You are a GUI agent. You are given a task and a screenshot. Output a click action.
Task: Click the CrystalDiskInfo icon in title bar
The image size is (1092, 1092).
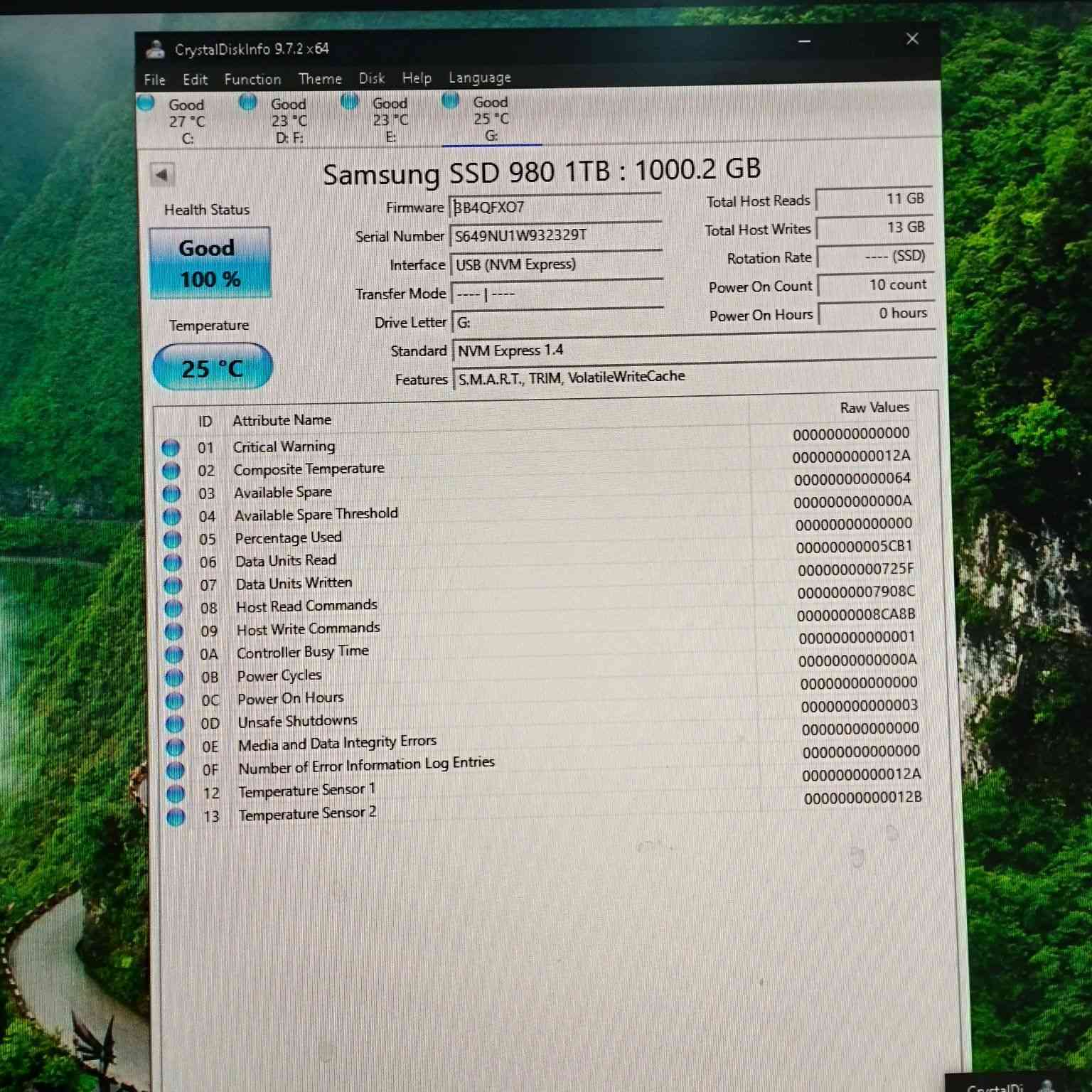[155, 48]
